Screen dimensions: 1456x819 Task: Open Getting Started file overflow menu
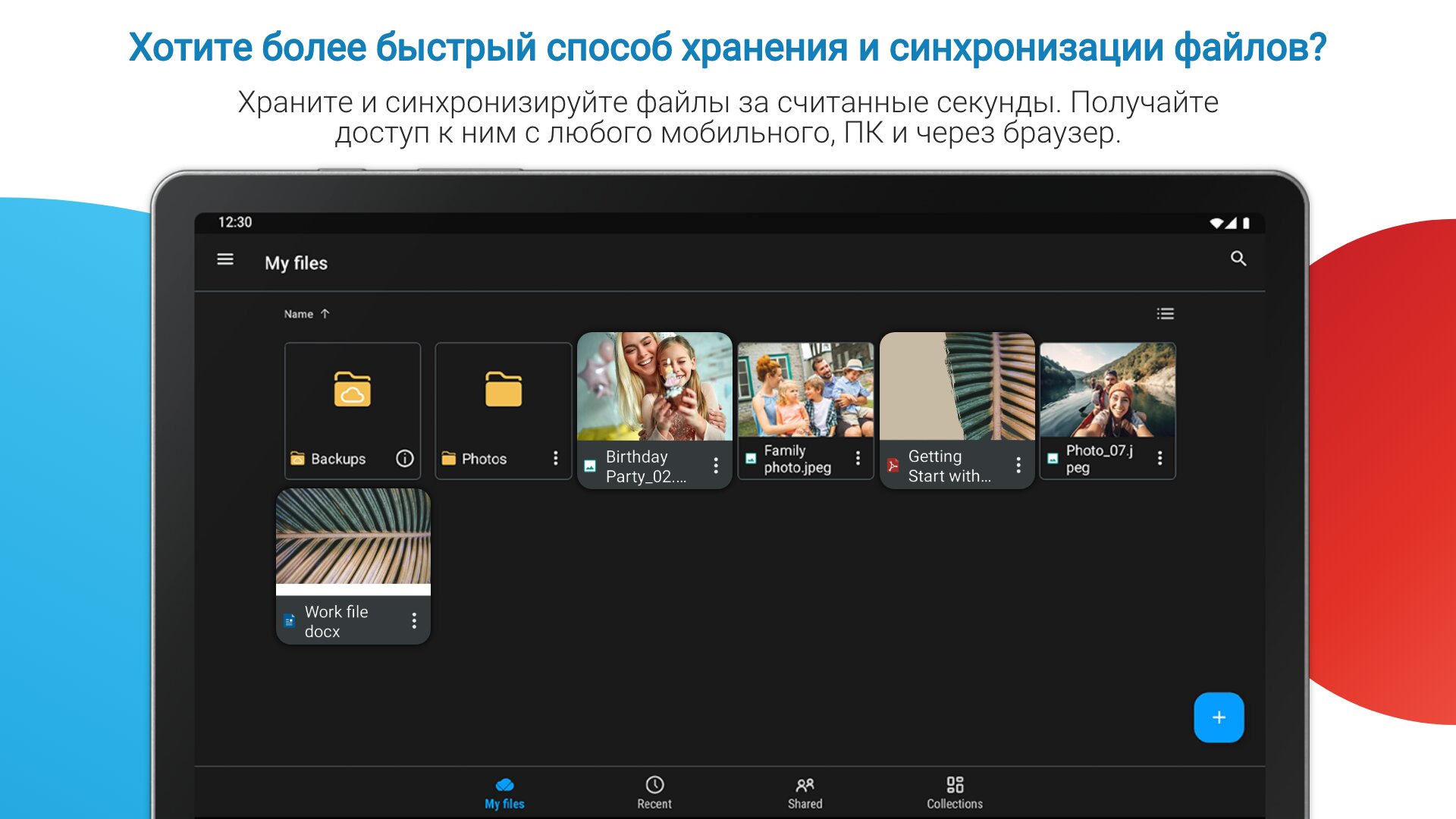[1018, 466]
